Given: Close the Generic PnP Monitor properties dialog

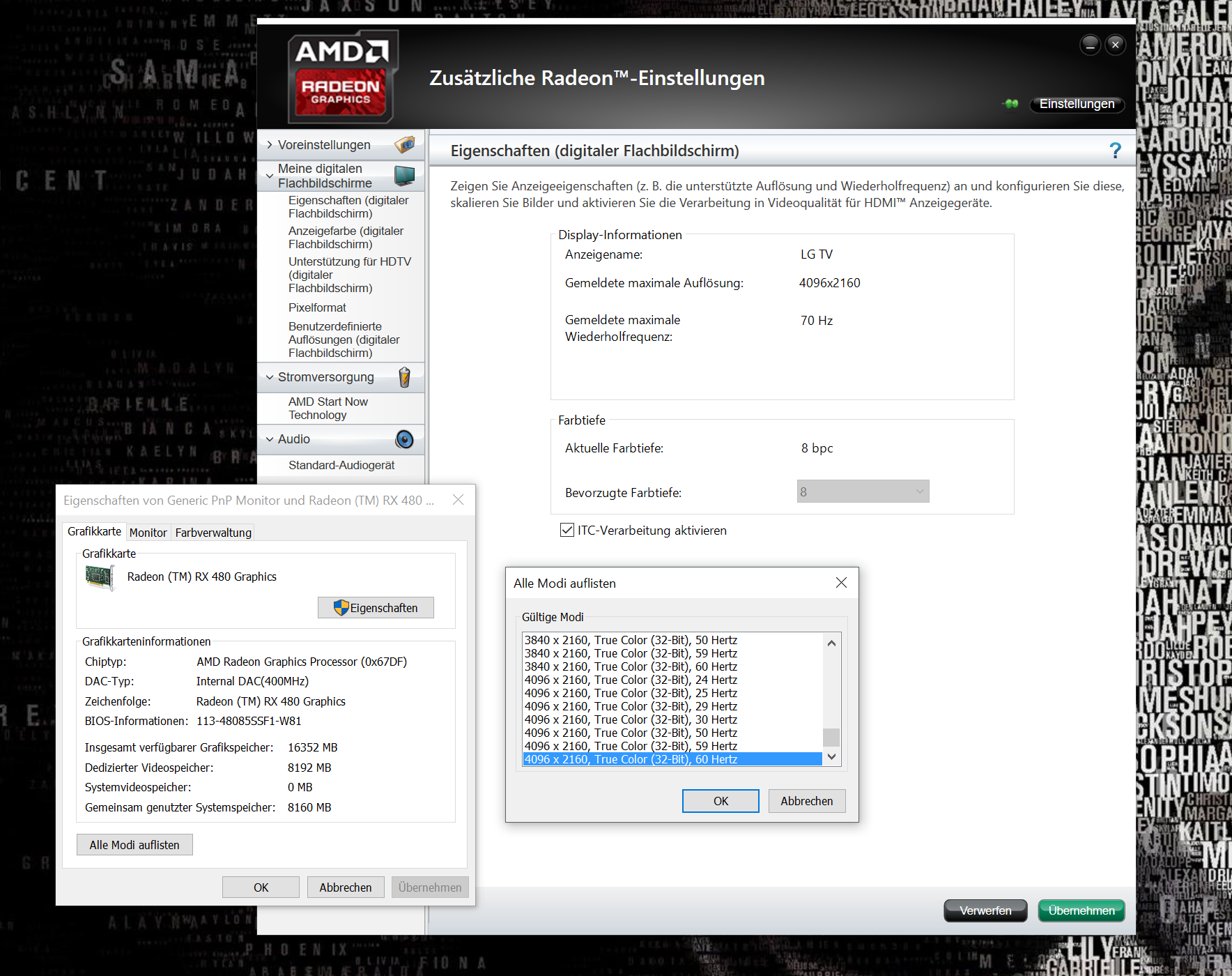Looking at the screenshot, I should (x=458, y=500).
